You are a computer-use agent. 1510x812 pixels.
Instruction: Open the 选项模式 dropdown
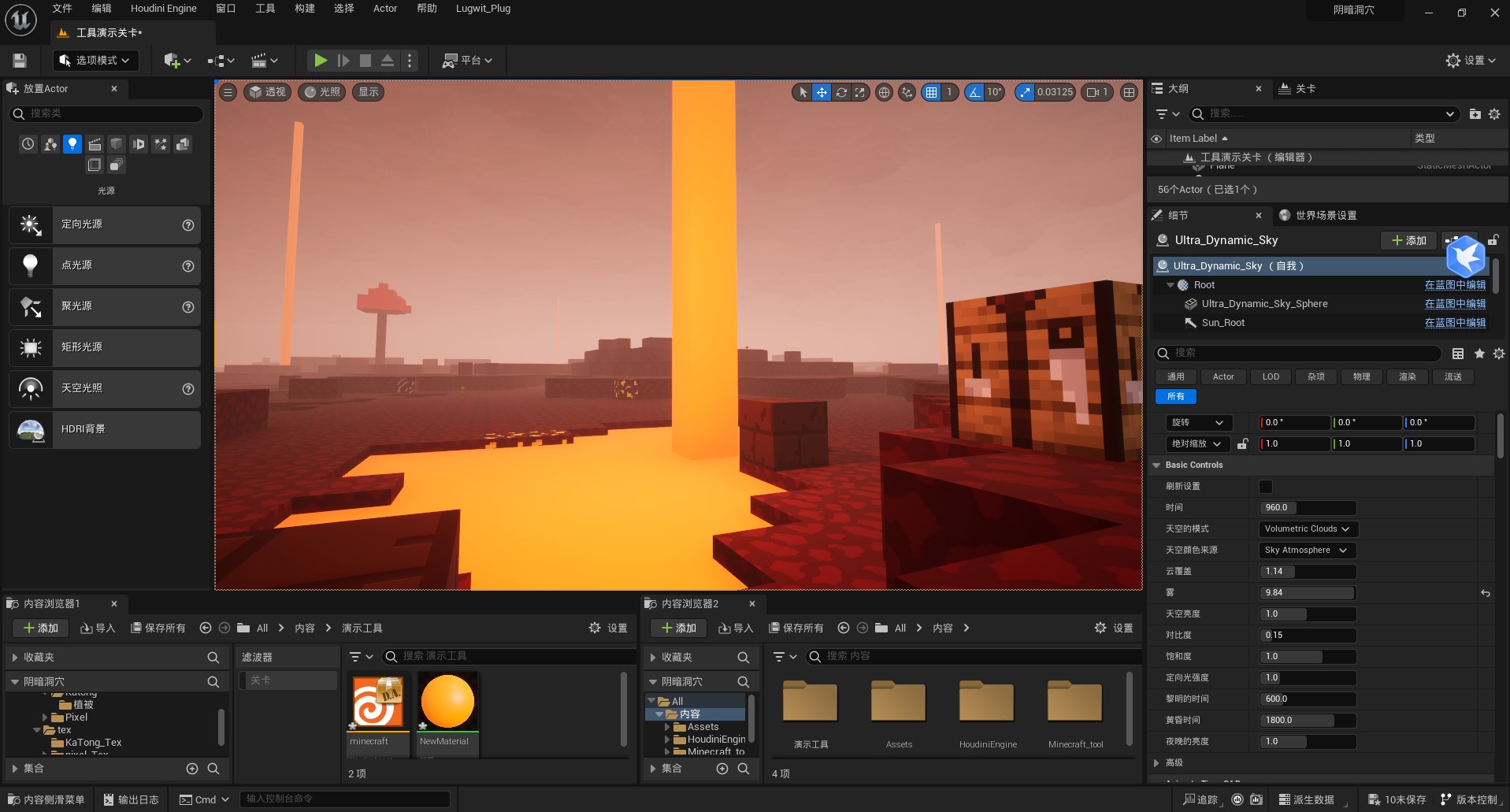(x=96, y=61)
